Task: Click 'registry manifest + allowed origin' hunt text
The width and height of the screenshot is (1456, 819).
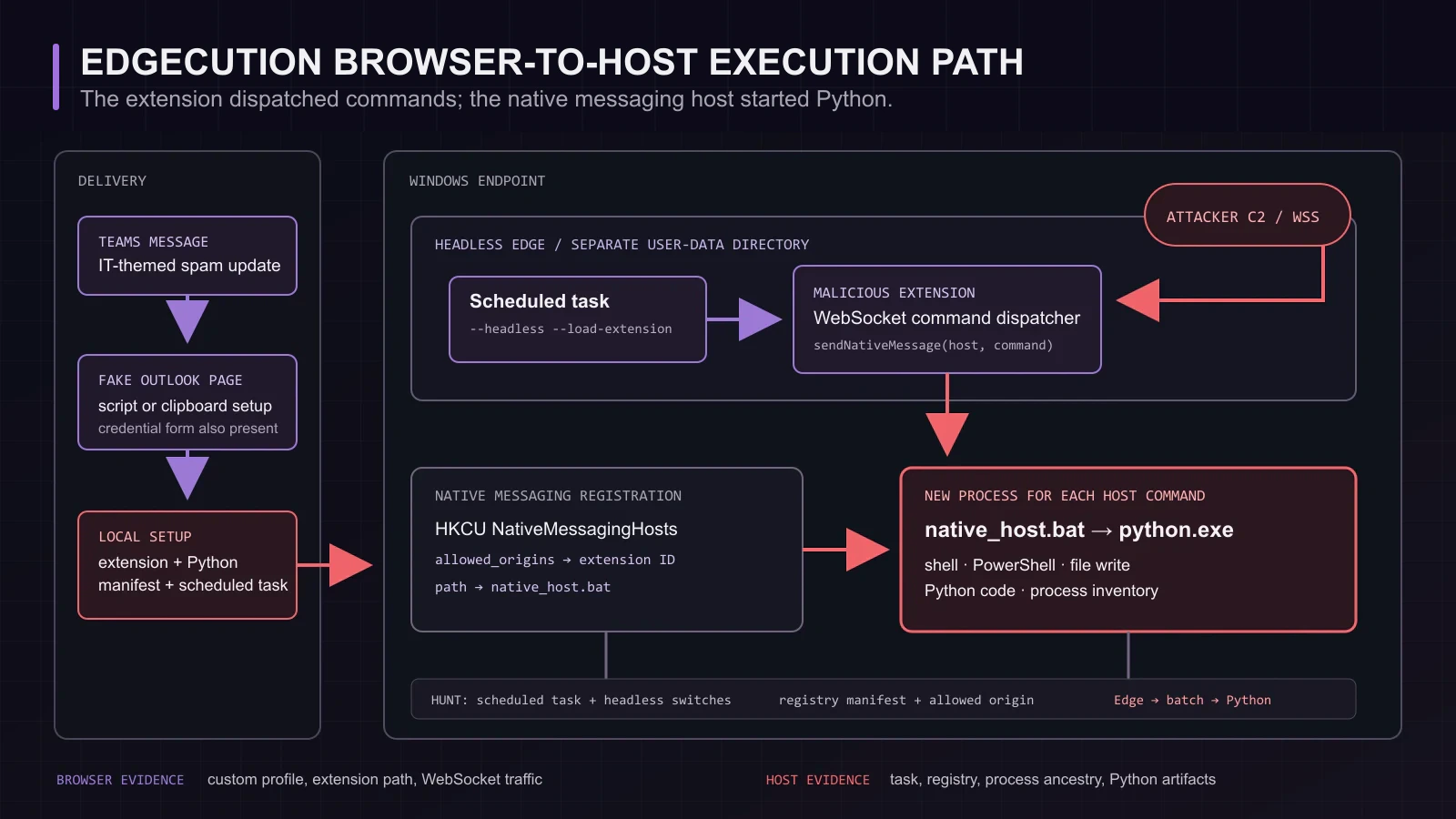Action: coord(906,700)
